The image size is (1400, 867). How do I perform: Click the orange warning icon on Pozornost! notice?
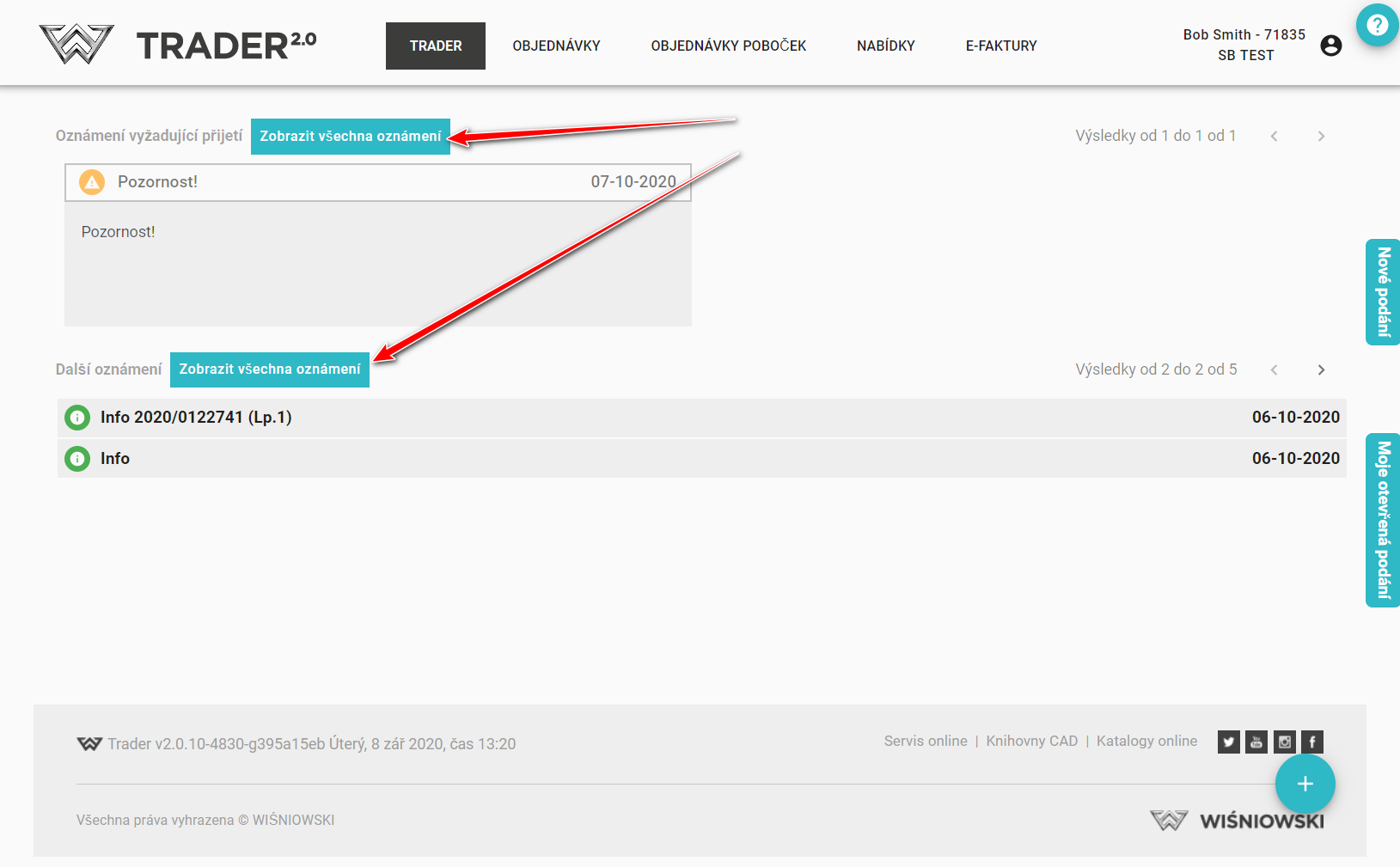tap(92, 182)
